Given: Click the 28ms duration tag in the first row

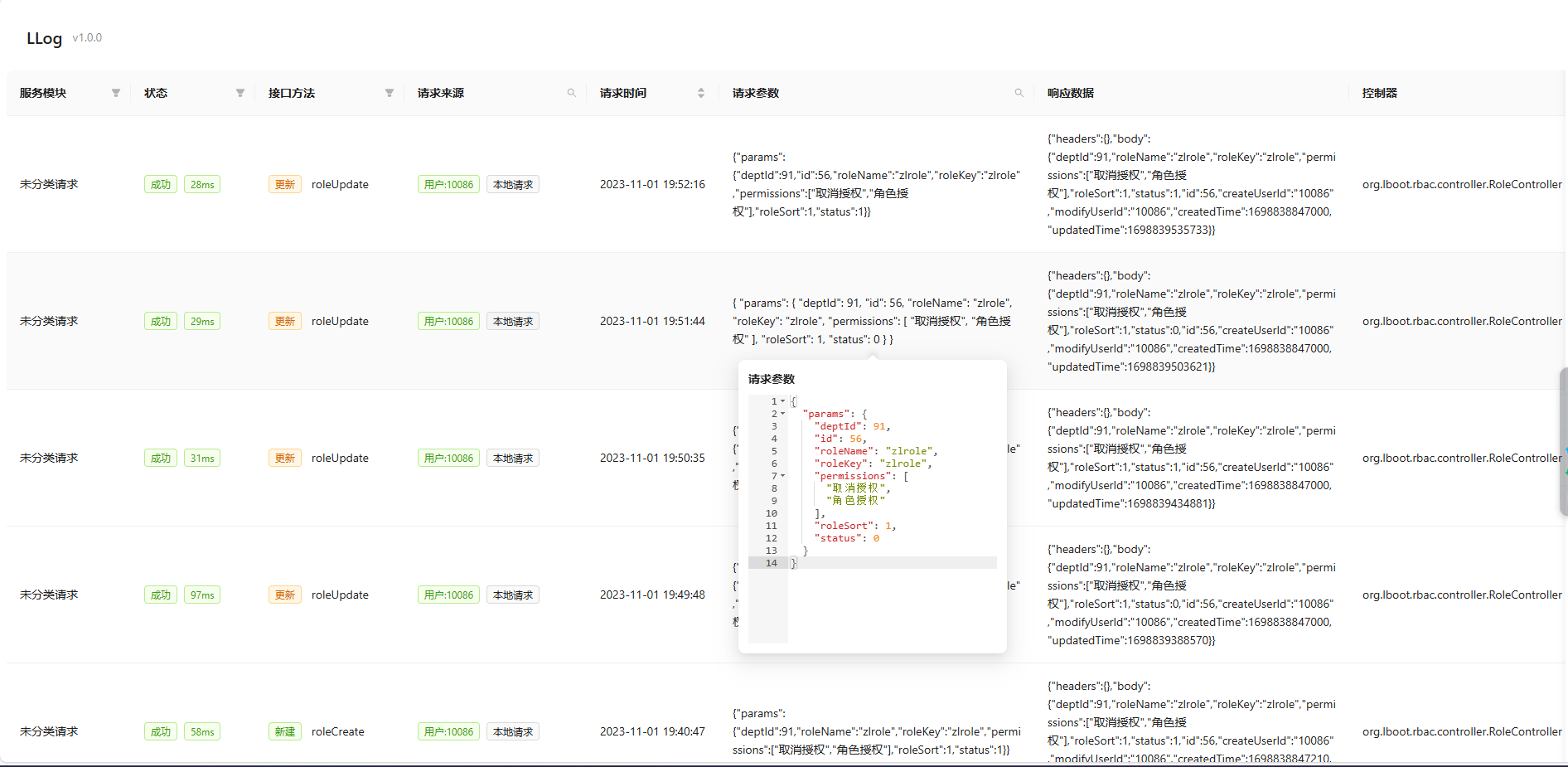Looking at the screenshot, I should (202, 184).
